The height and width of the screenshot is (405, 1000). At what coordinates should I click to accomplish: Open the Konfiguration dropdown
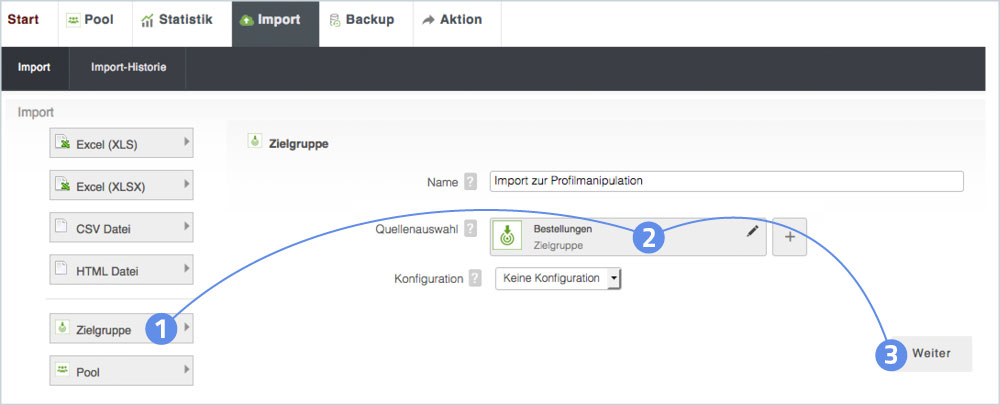point(558,279)
